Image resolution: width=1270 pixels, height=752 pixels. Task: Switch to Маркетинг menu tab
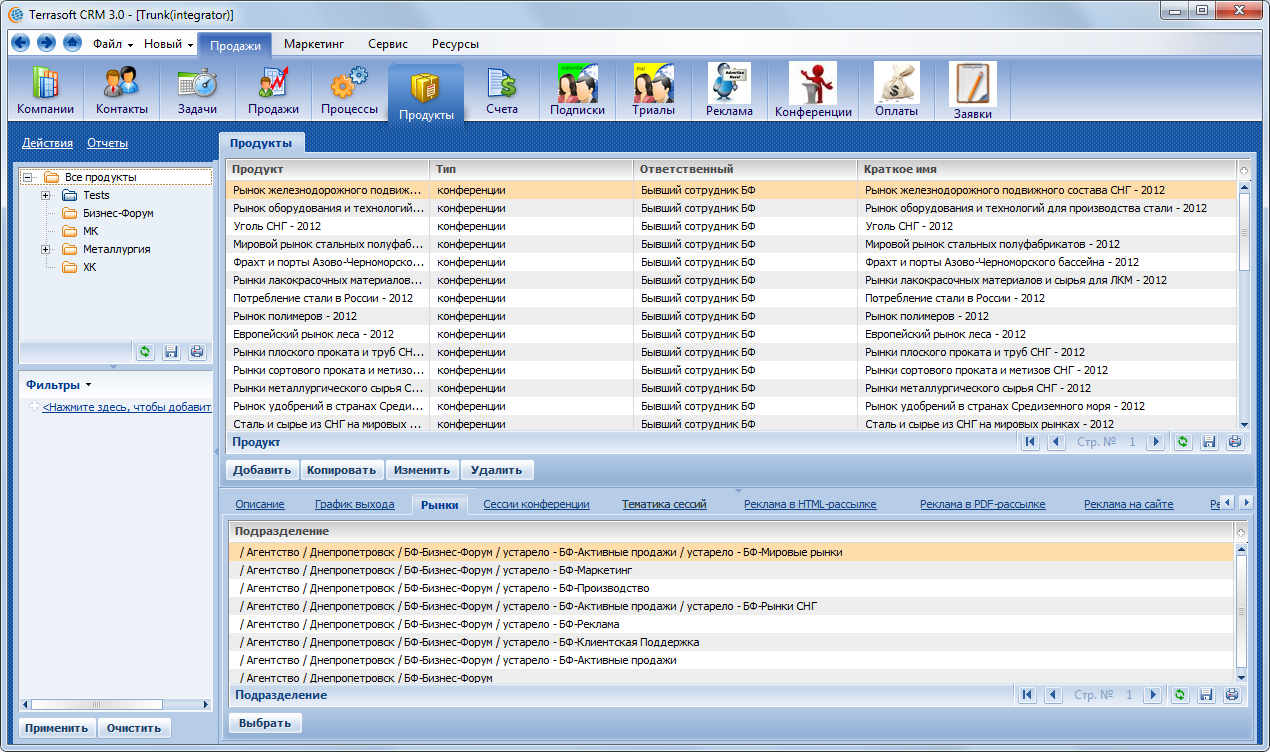[314, 44]
